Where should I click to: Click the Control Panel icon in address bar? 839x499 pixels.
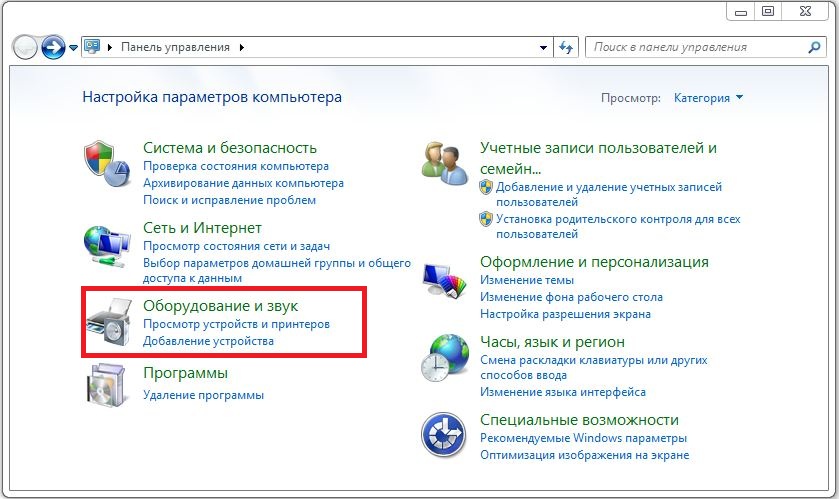[x=92, y=47]
